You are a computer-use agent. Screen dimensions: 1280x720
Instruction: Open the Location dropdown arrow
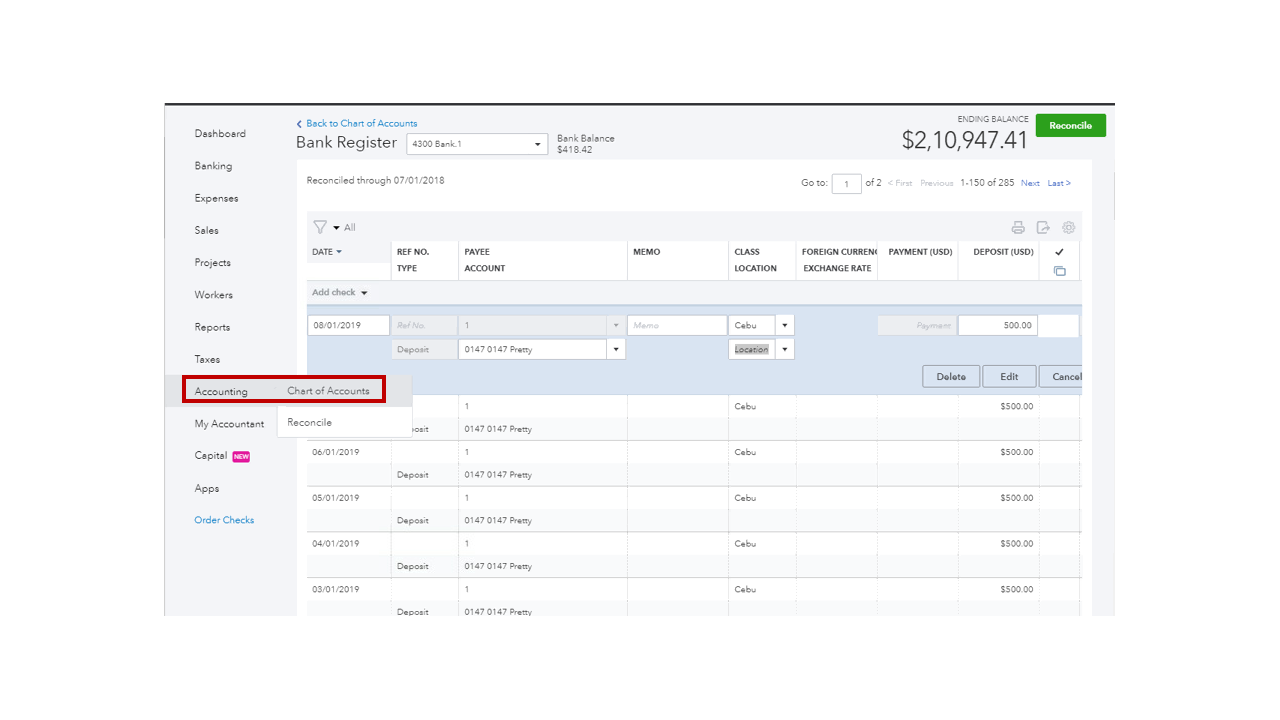[784, 349]
